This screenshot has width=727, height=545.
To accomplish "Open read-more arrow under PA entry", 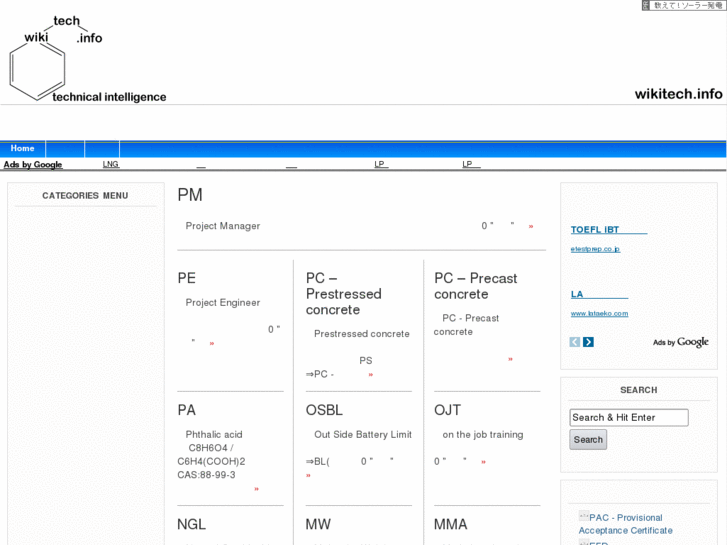I will pyautogui.click(x=256, y=489).
